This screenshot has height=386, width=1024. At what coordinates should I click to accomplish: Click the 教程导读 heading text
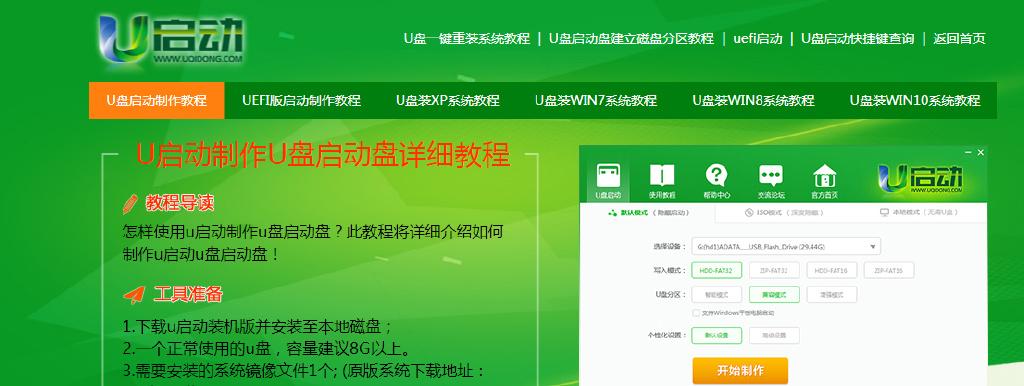click(180, 203)
